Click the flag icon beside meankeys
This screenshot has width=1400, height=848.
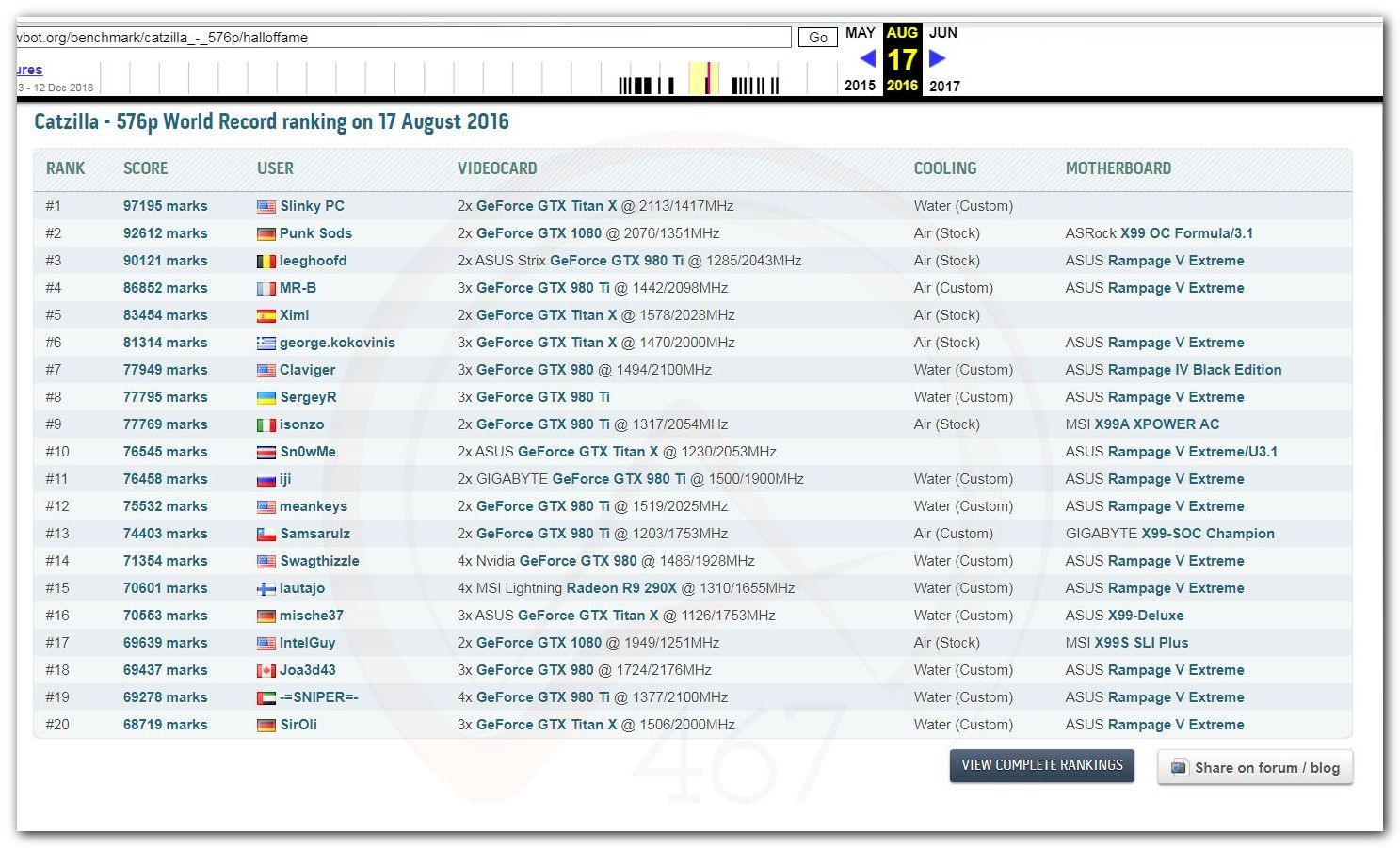[266, 506]
